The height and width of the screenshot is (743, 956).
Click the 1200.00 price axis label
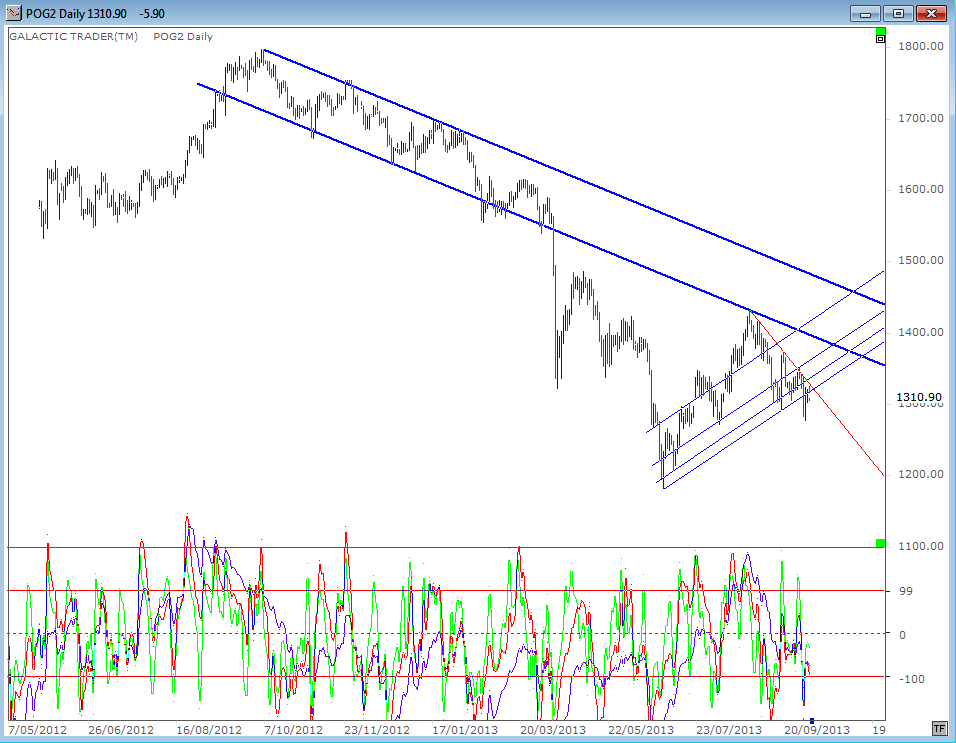(x=921, y=474)
